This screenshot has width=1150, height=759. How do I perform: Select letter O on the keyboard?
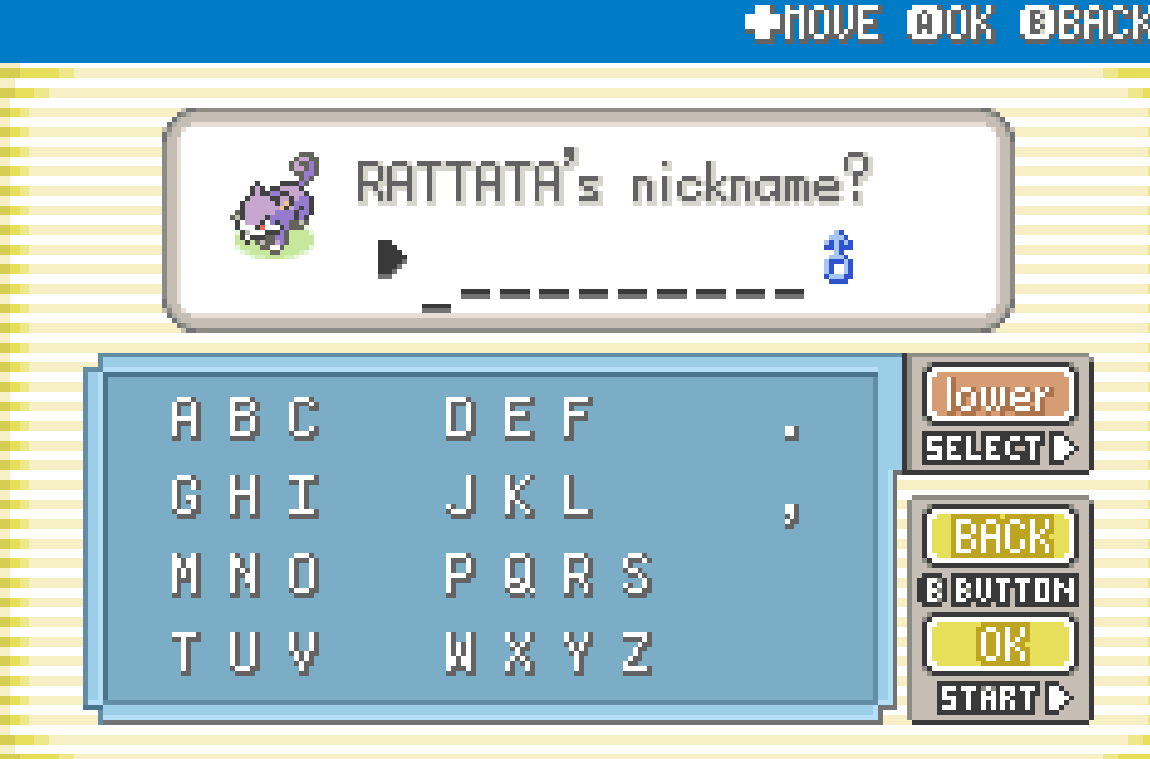click(304, 575)
